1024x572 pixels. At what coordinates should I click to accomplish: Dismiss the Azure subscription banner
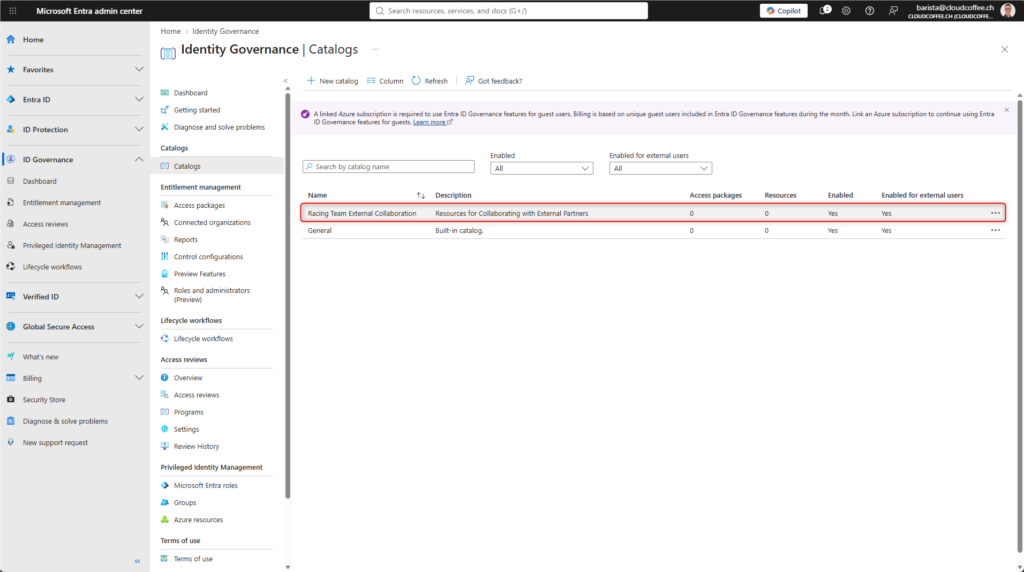pyautogui.click(x=1006, y=110)
